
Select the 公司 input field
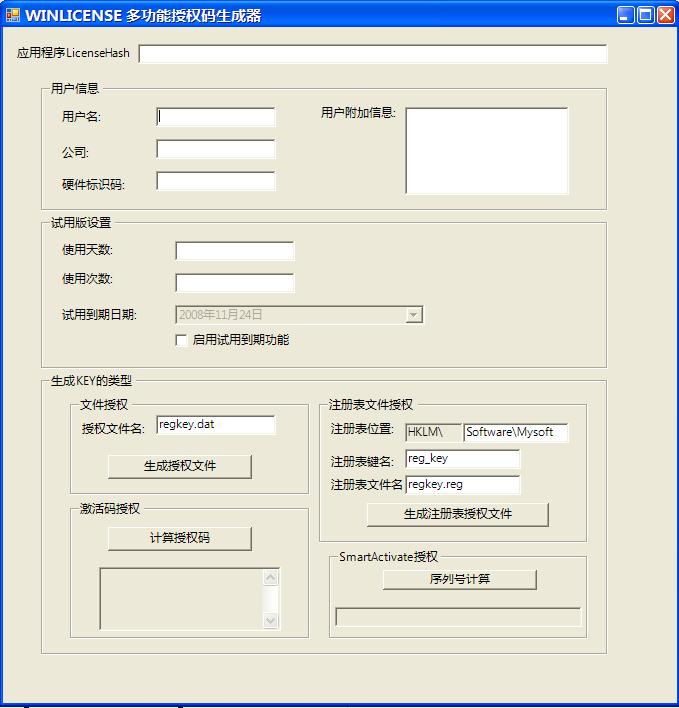click(x=215, y=149)
